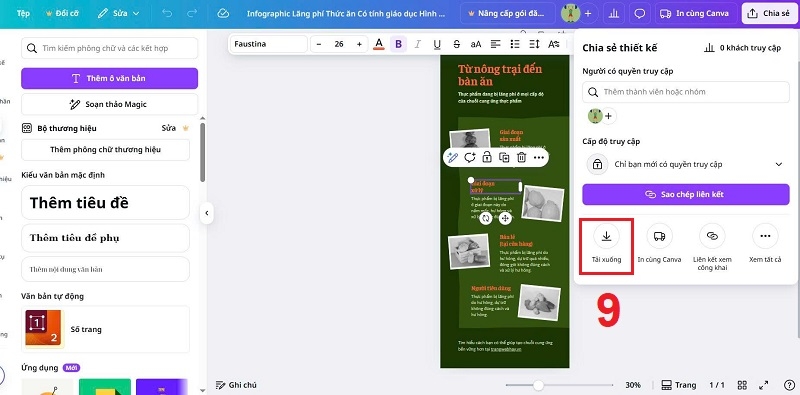This screenshot has height=395, width=800.
Task: Click Thêm ô văn bản button
Action: [109, 78]
